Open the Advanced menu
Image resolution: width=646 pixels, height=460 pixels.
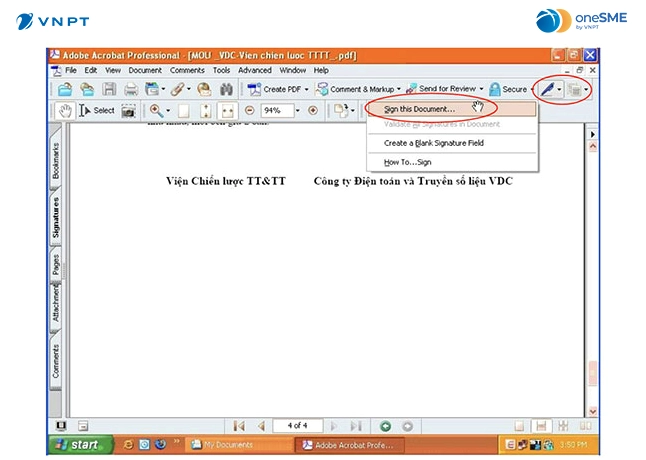(x=255, y=70)
